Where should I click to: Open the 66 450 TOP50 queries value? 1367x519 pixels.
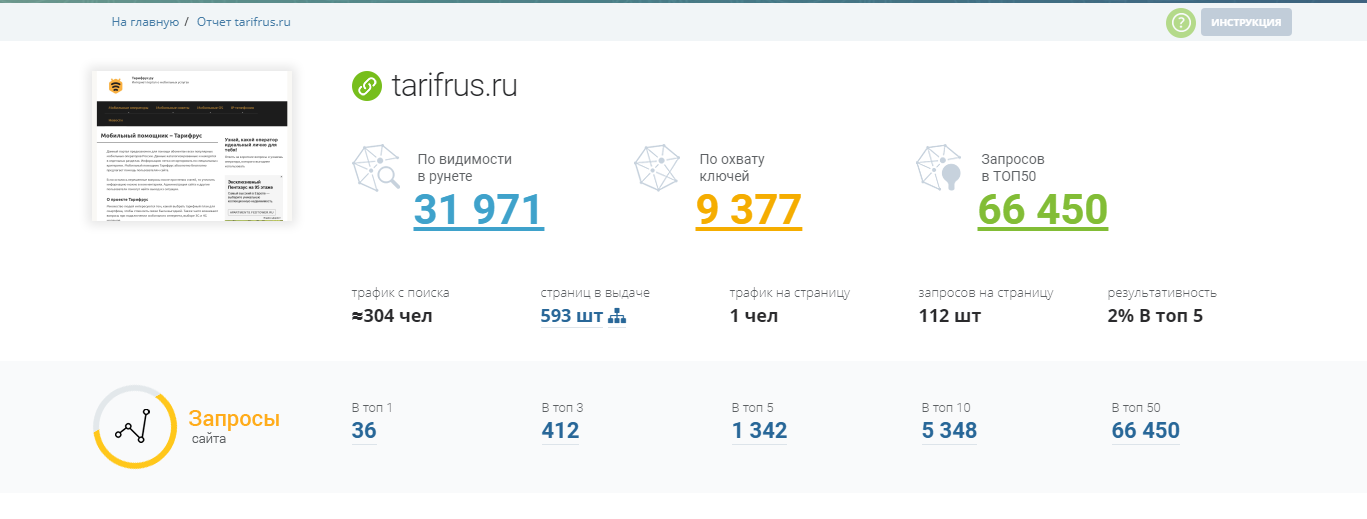click(1043, 210)
